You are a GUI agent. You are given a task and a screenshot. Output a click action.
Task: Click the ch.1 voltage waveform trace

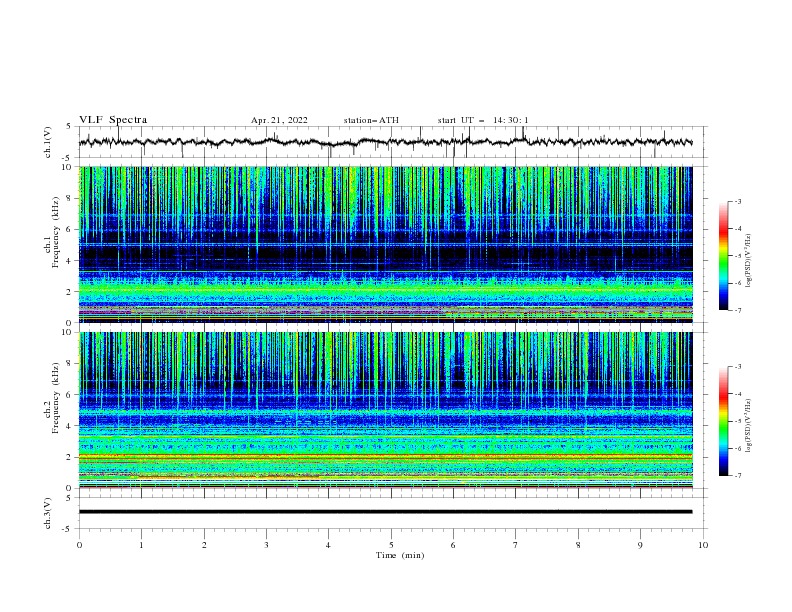[x=385, y=142]
